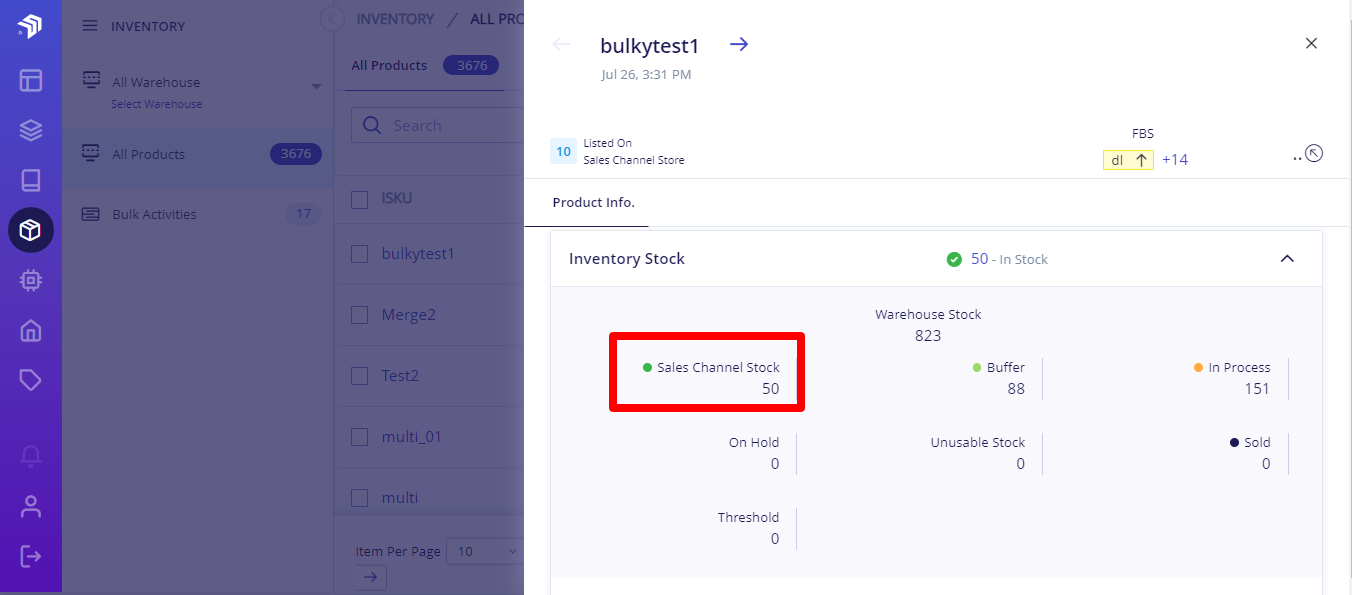Tick the Test2 row checkbox
This screenshot has height=595, width=1352.
360,376
